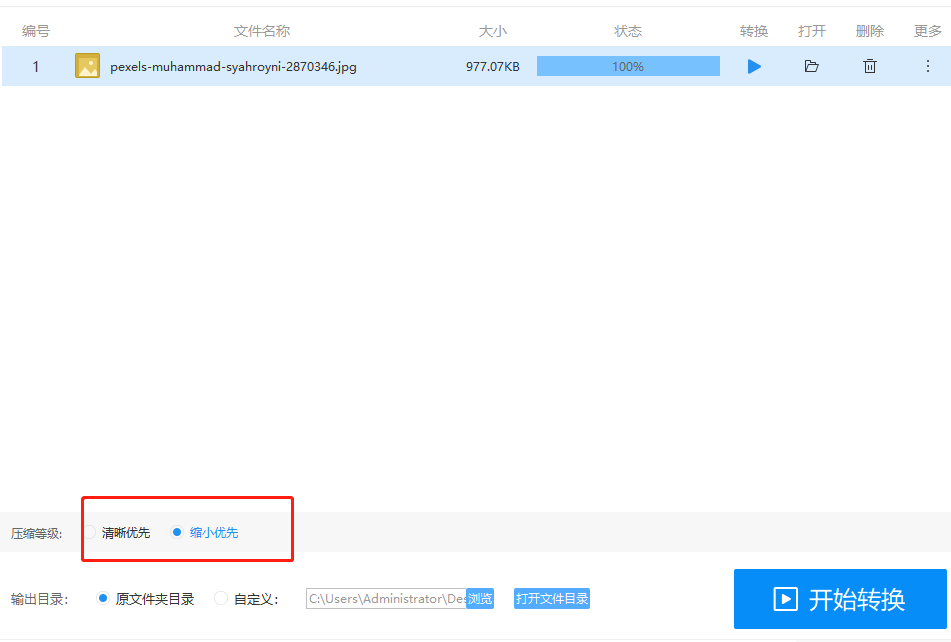This screenshot has width=951, height=642.
Task: Click the 大小 column header
Action: [492, 31]
